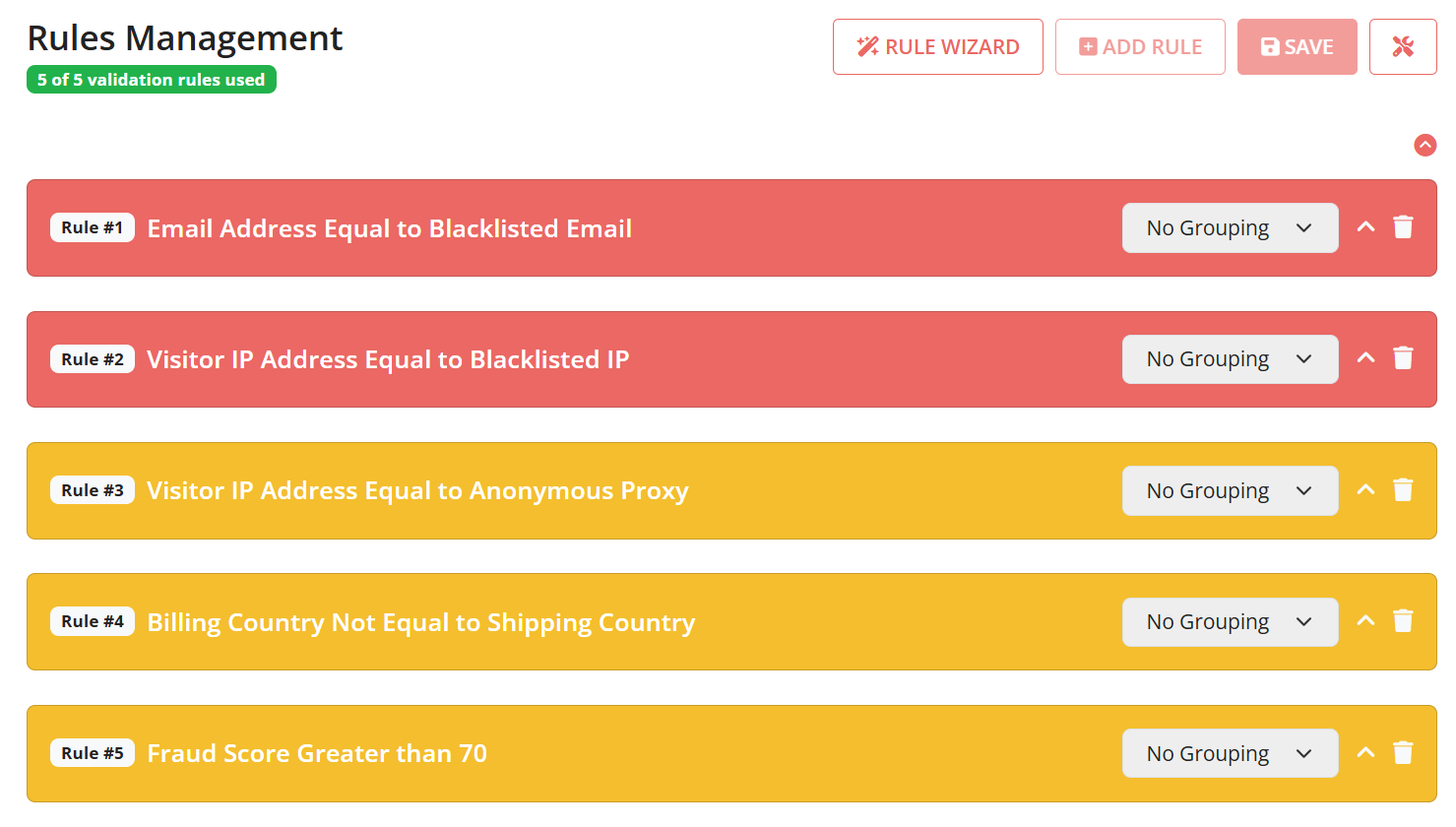Collapse Rule #1 with its chevron
This screenshot has width=1456, height=827.
coord(1365,227)
